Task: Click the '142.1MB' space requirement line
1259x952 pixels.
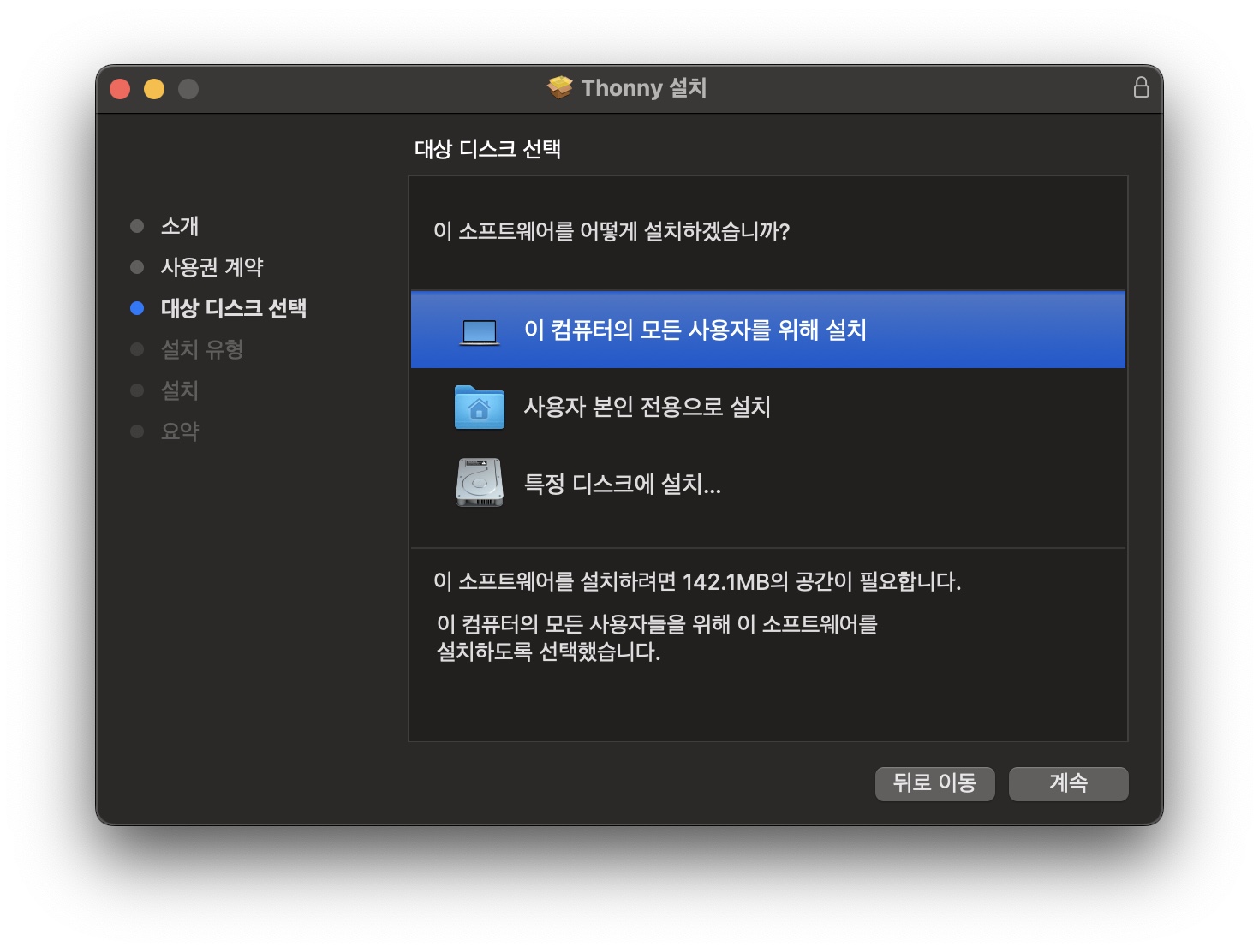Action: coord(697,582)
